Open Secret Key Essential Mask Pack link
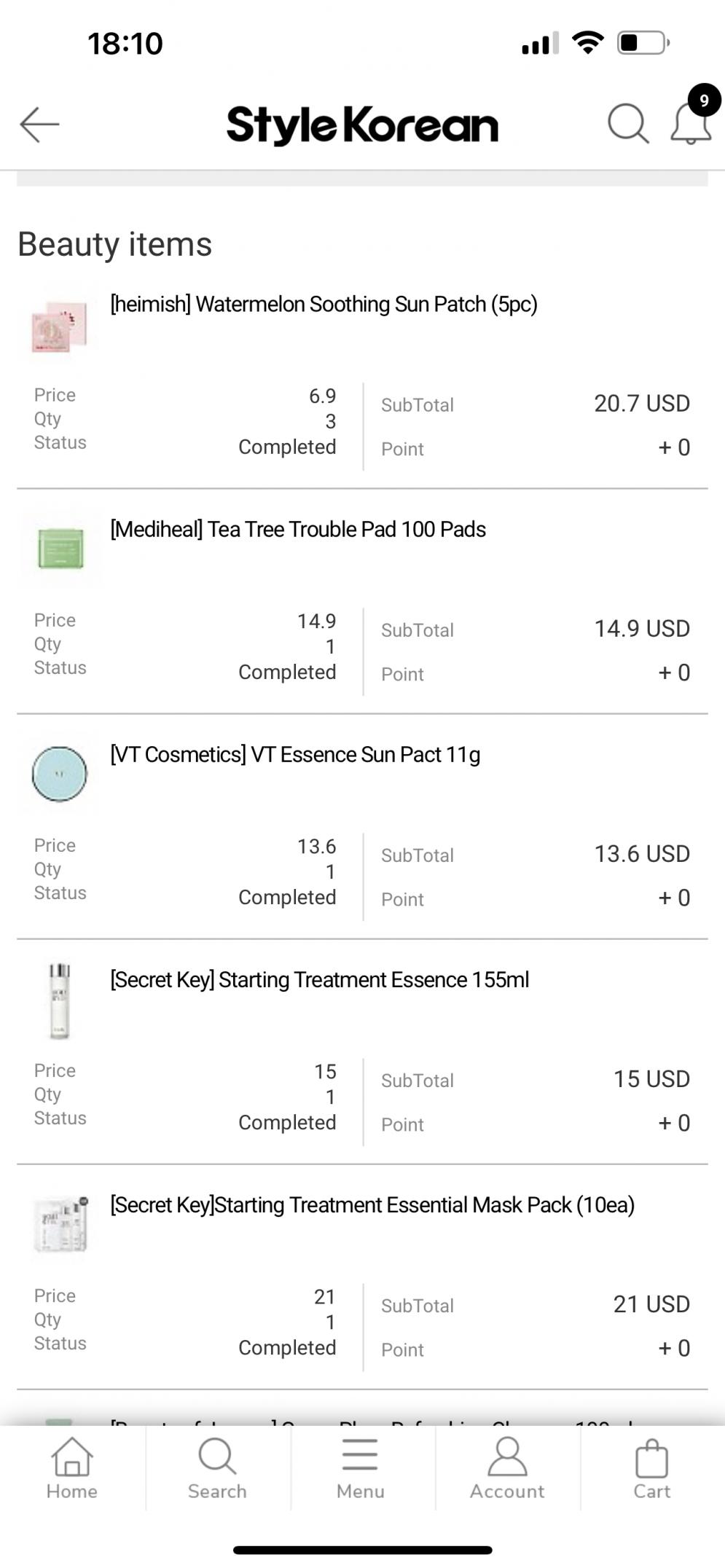The image size is (725, 1568). pos(372,1205)
